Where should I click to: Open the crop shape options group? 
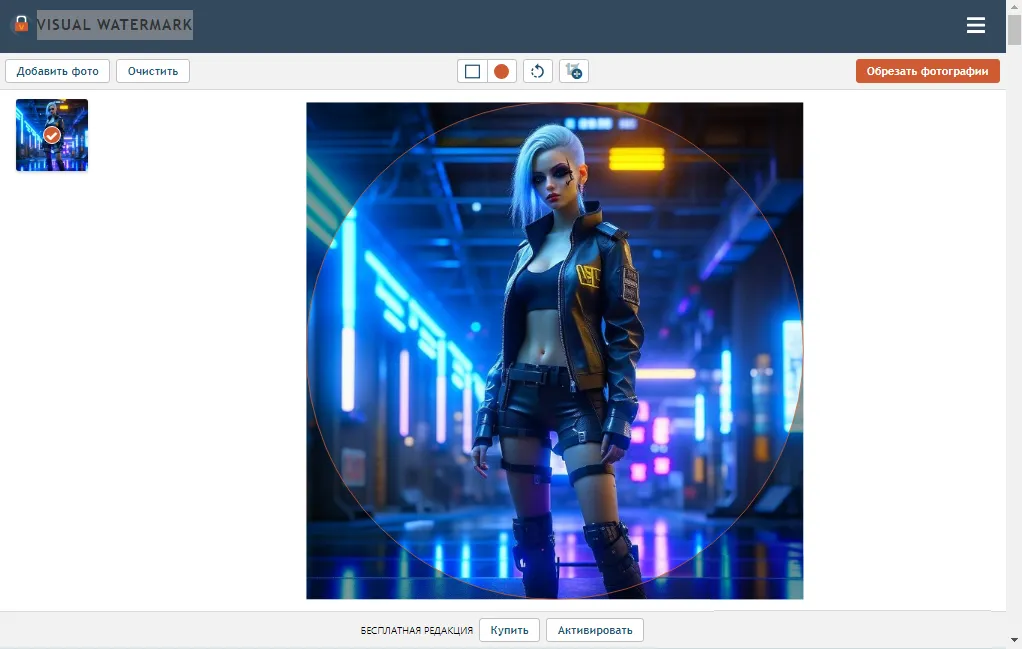click(486, 71)
